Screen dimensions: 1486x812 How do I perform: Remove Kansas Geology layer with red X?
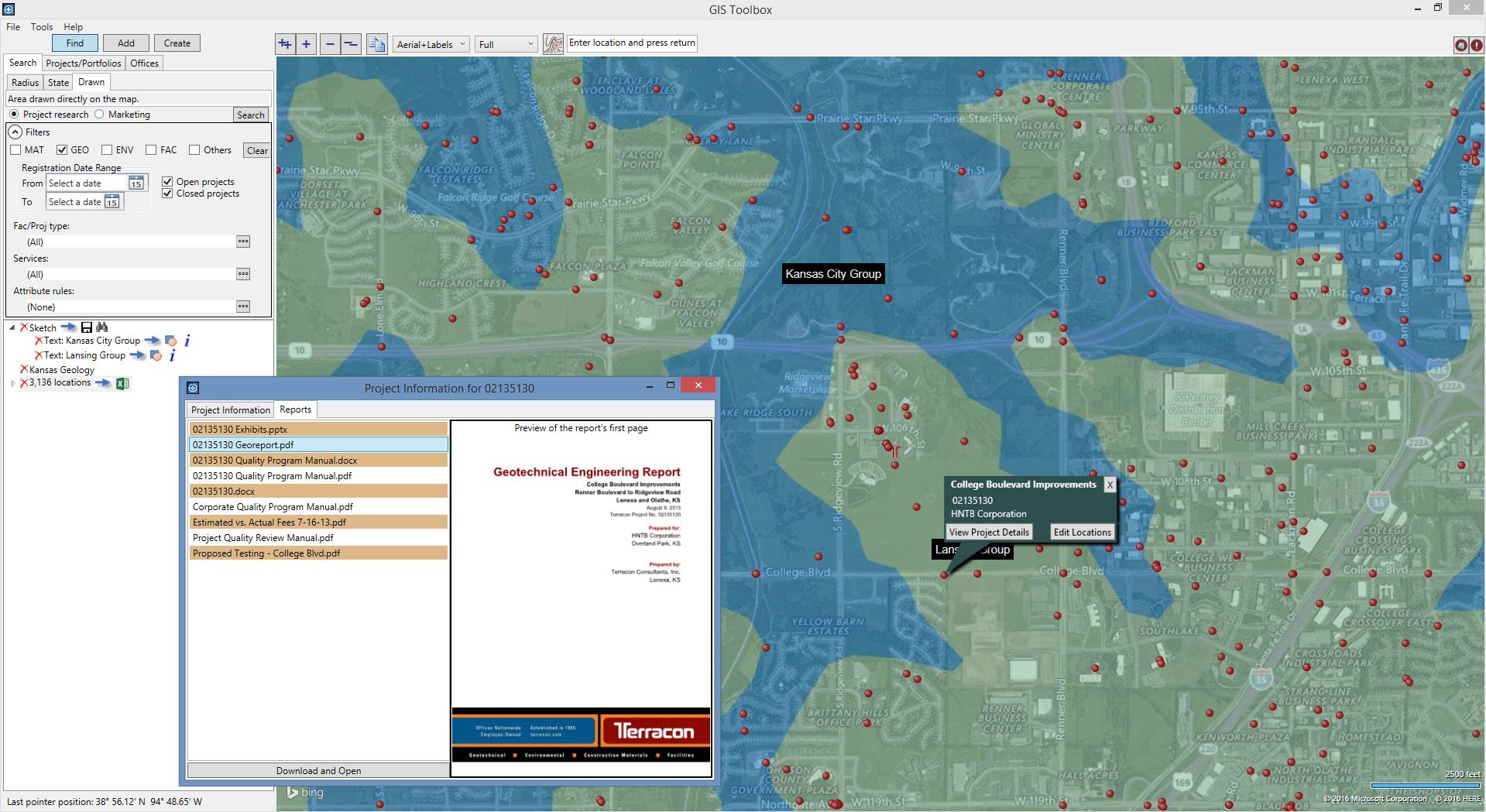[24, 369]
